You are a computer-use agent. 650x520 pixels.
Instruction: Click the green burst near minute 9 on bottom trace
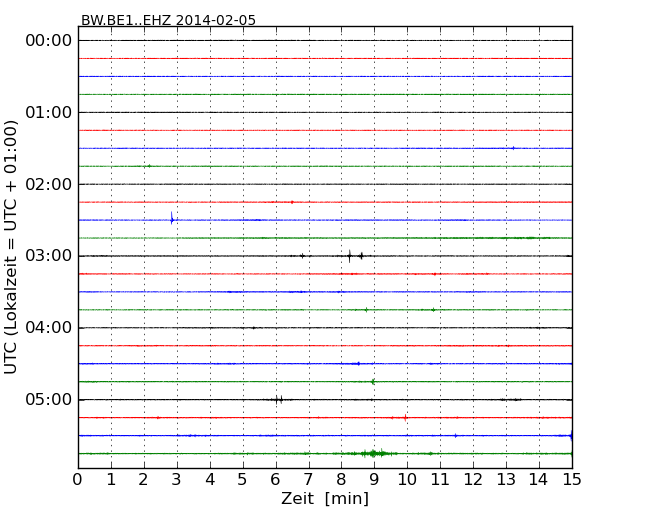click(373, 453)
